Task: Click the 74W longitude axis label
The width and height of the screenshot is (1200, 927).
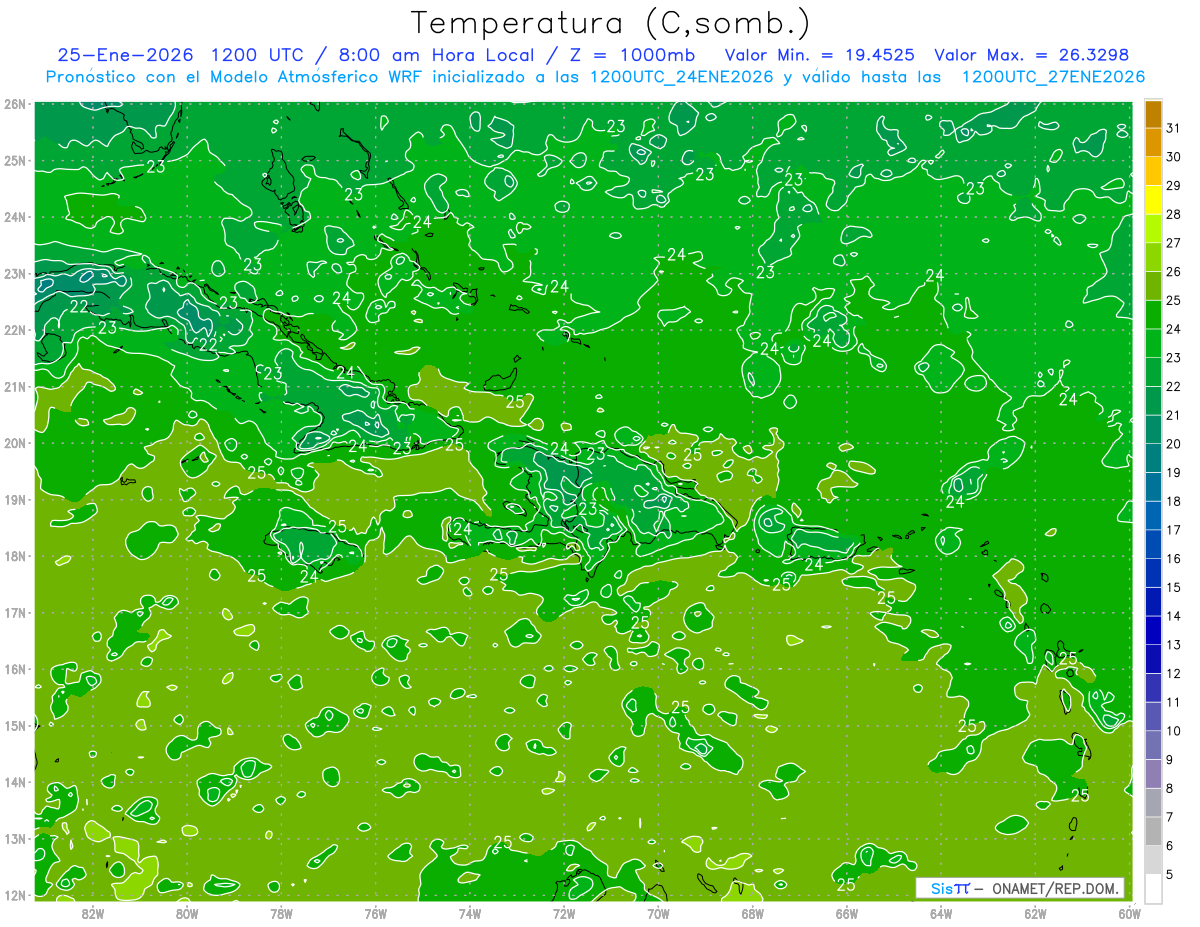Action: tap(469, 912)
